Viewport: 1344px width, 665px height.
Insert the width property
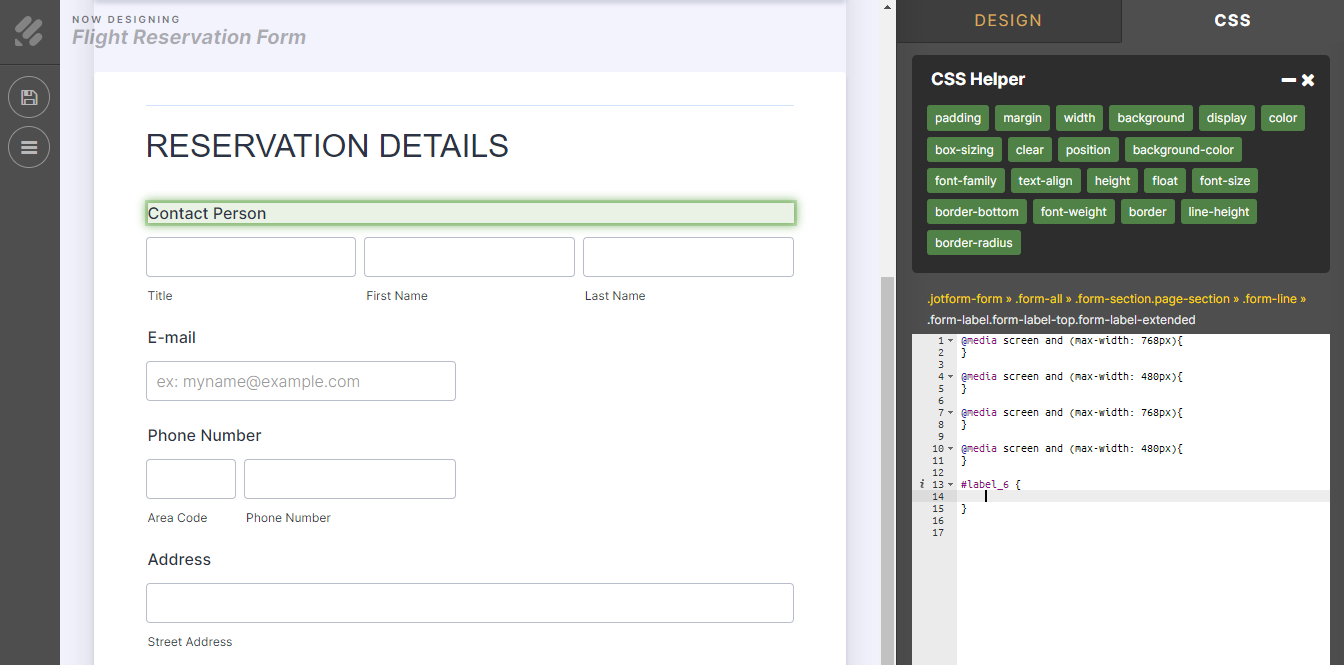pyautogui.click(x=1079, y=118)
